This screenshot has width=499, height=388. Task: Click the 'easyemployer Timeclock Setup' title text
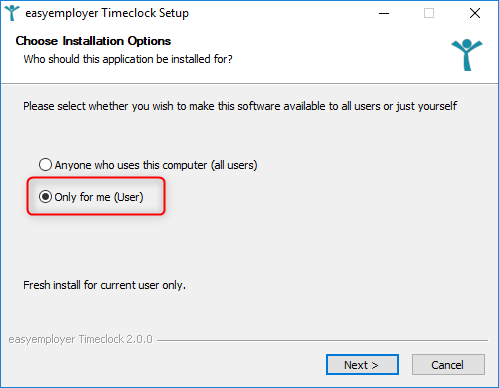click(107, 13)
